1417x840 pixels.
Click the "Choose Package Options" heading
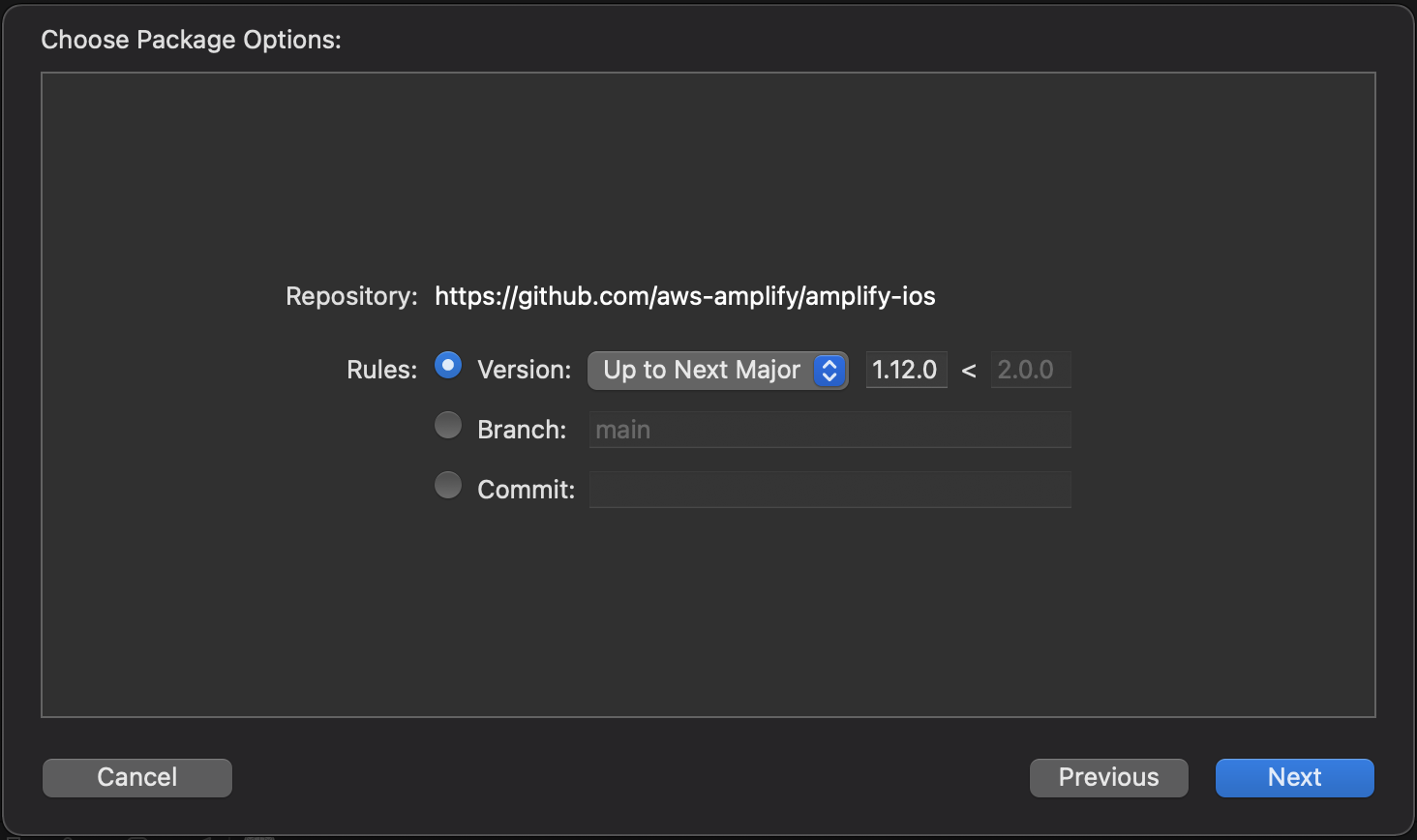coord(191,40)
